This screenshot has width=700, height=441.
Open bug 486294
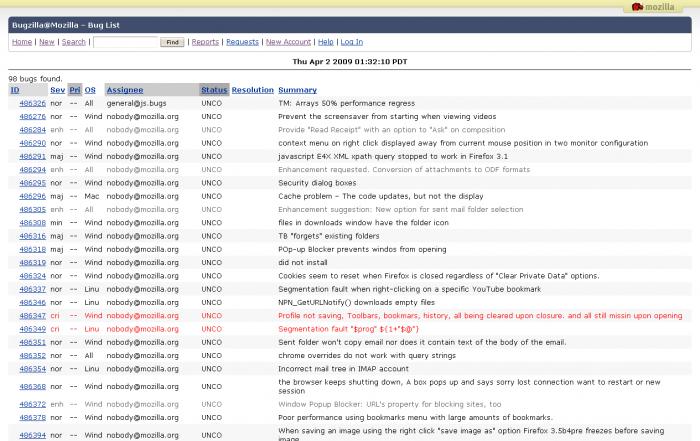click(x=33, y=170)
